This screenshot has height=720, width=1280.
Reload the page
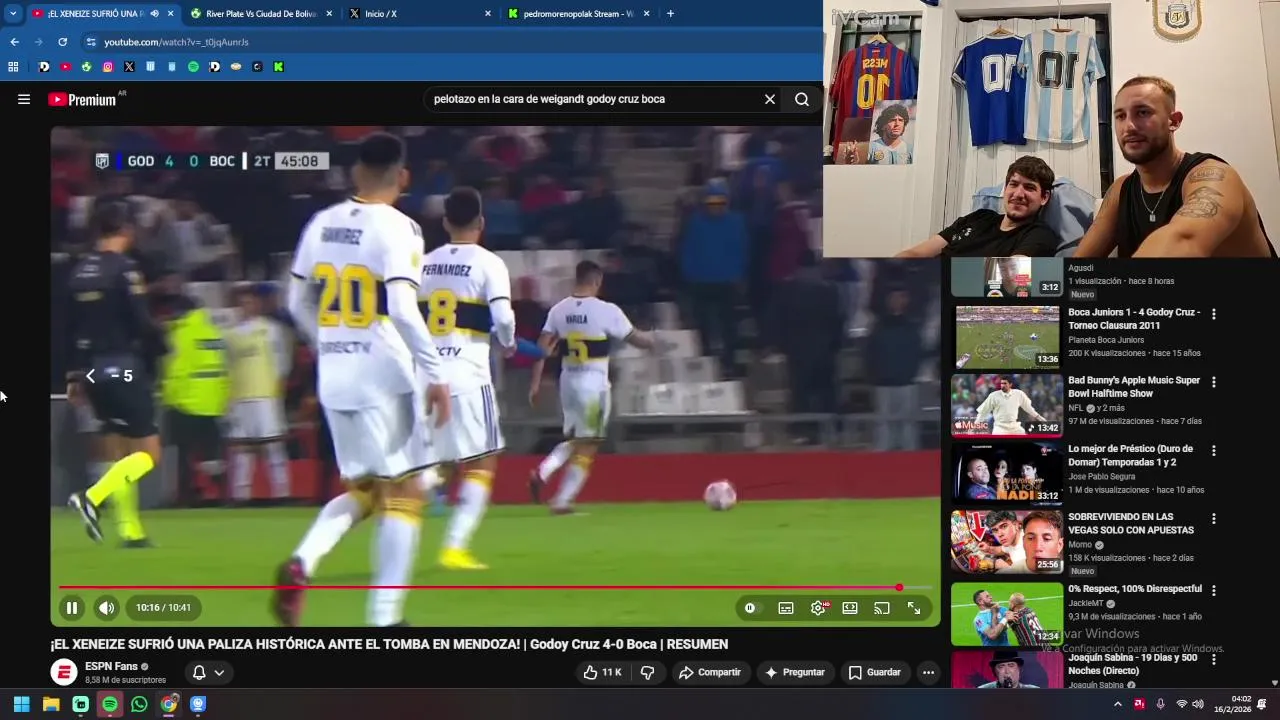coord(62,42)
